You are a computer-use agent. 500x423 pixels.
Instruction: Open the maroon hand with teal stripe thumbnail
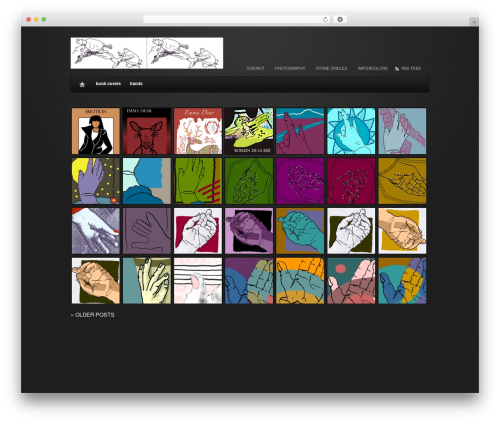pyautogui.click(x=300, y=131)
